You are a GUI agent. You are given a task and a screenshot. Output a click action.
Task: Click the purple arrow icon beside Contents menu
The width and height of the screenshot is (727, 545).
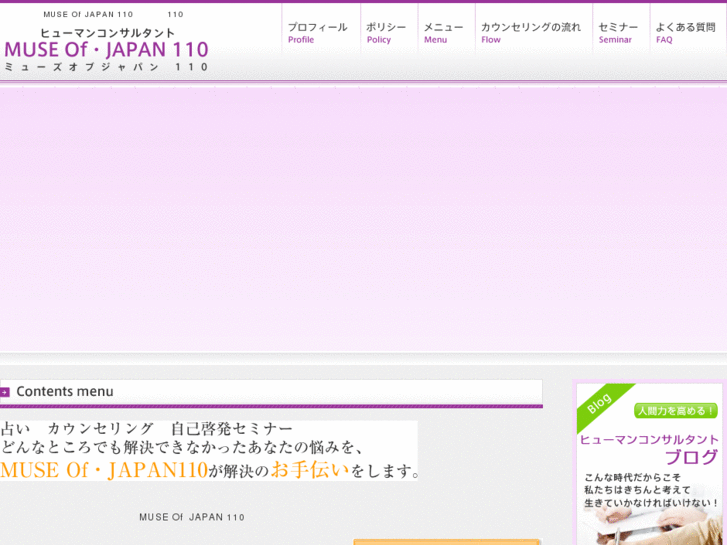tap(5, 392)
